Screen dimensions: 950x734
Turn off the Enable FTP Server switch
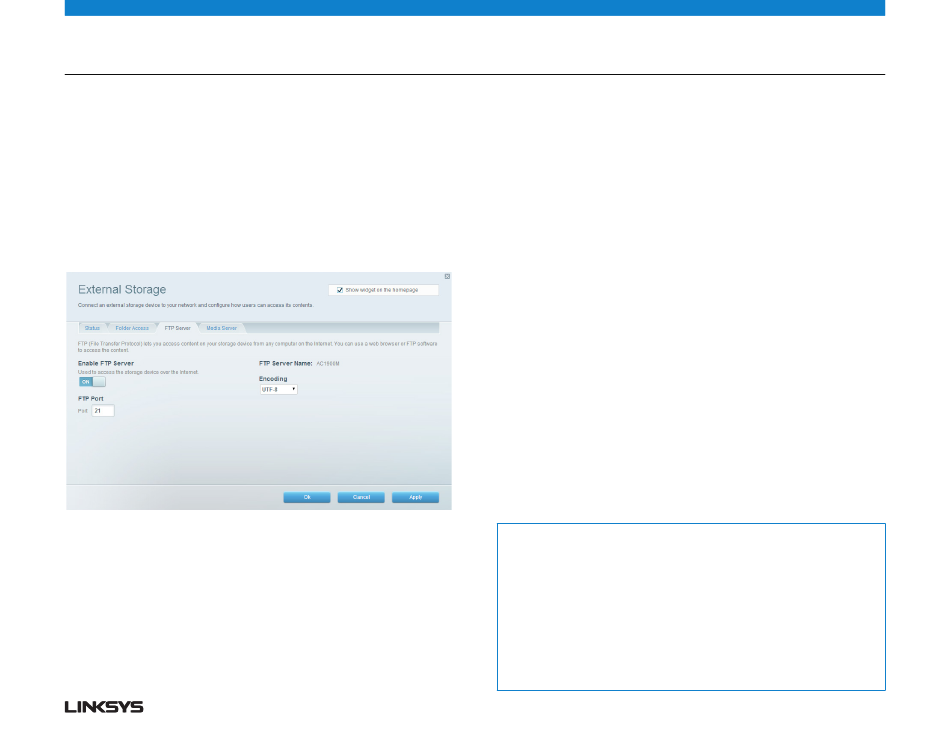click(92, 381)
